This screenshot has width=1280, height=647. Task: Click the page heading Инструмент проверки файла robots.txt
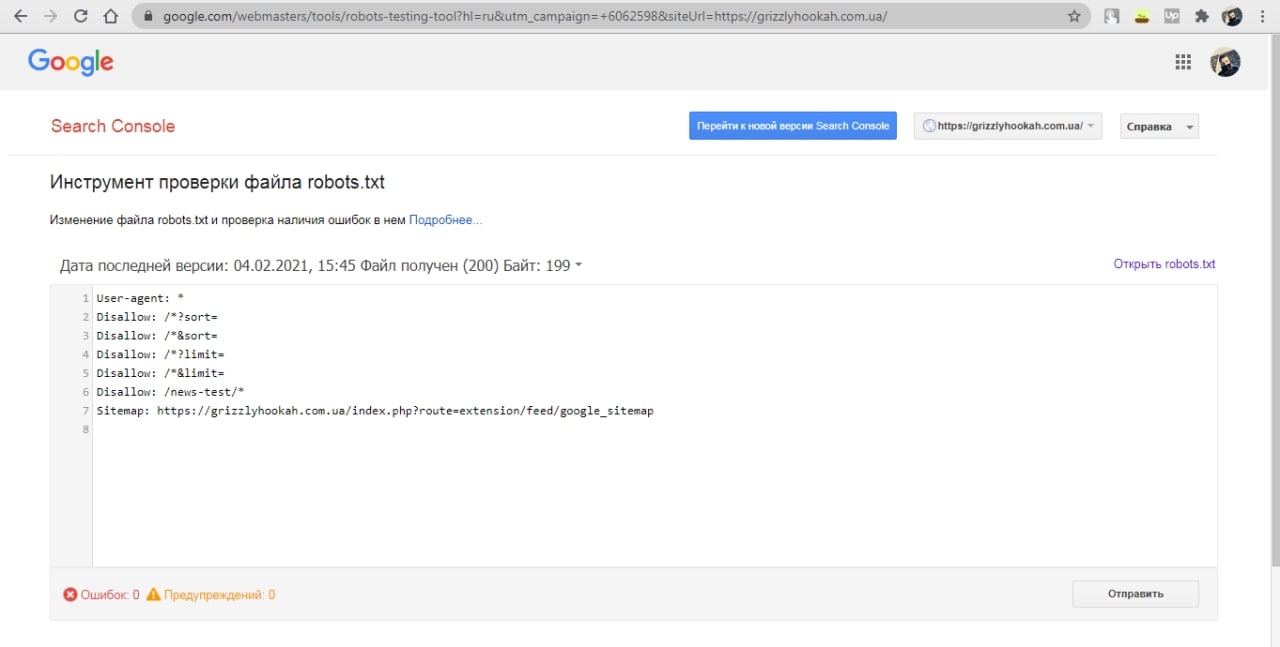[217, 183]
